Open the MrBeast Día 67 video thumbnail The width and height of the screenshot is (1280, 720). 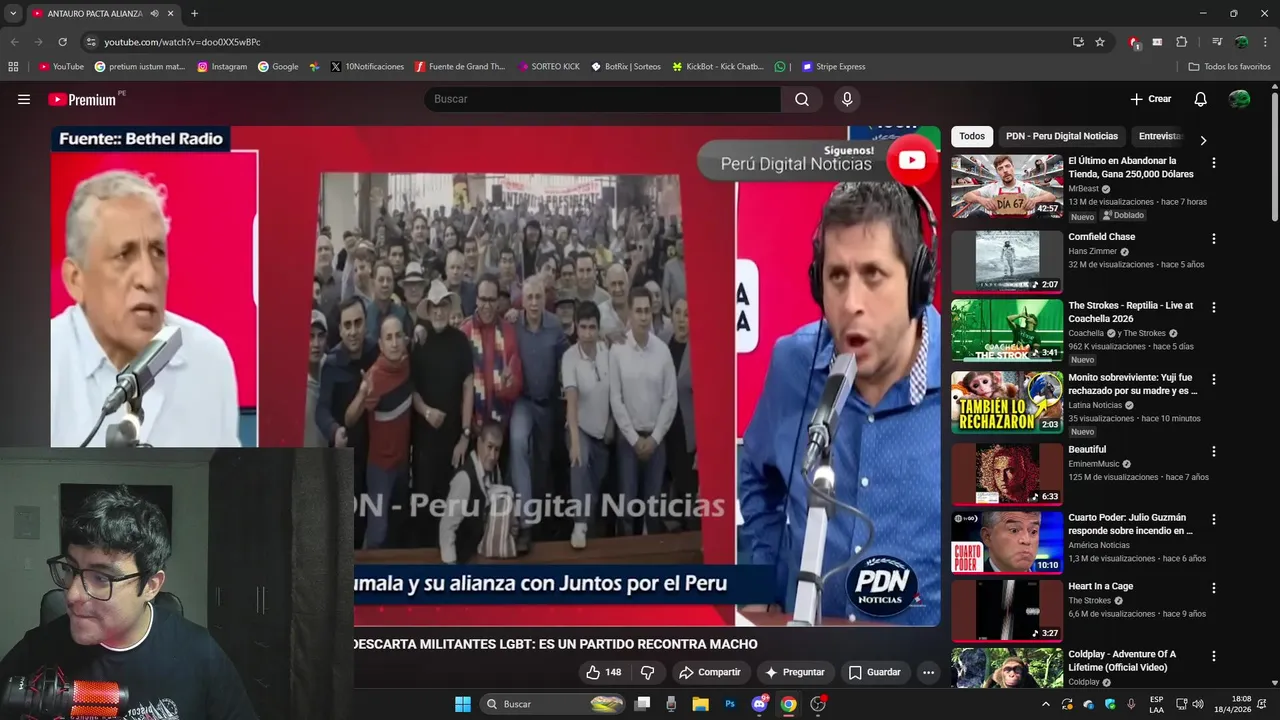(1007, 186)
